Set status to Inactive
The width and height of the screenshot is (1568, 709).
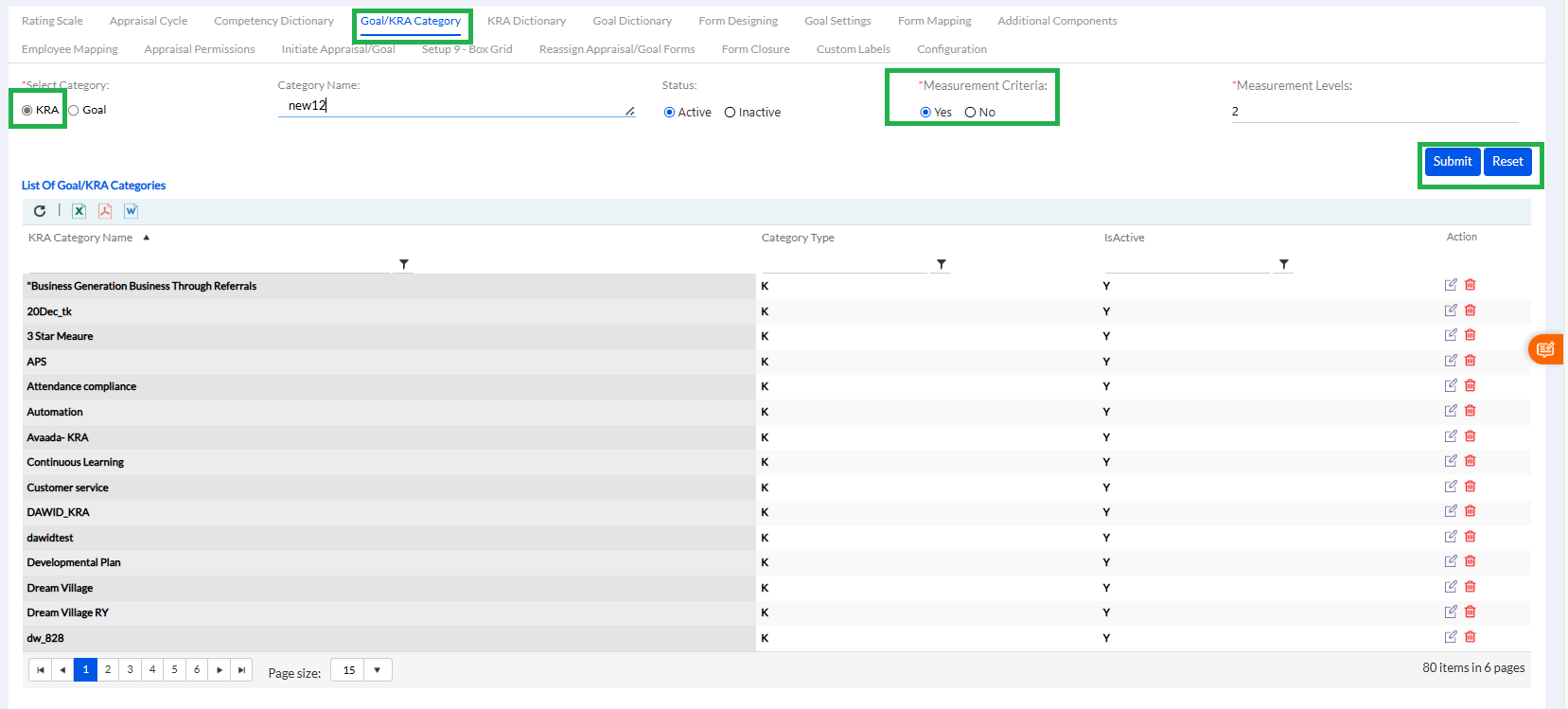click(730, 113)
